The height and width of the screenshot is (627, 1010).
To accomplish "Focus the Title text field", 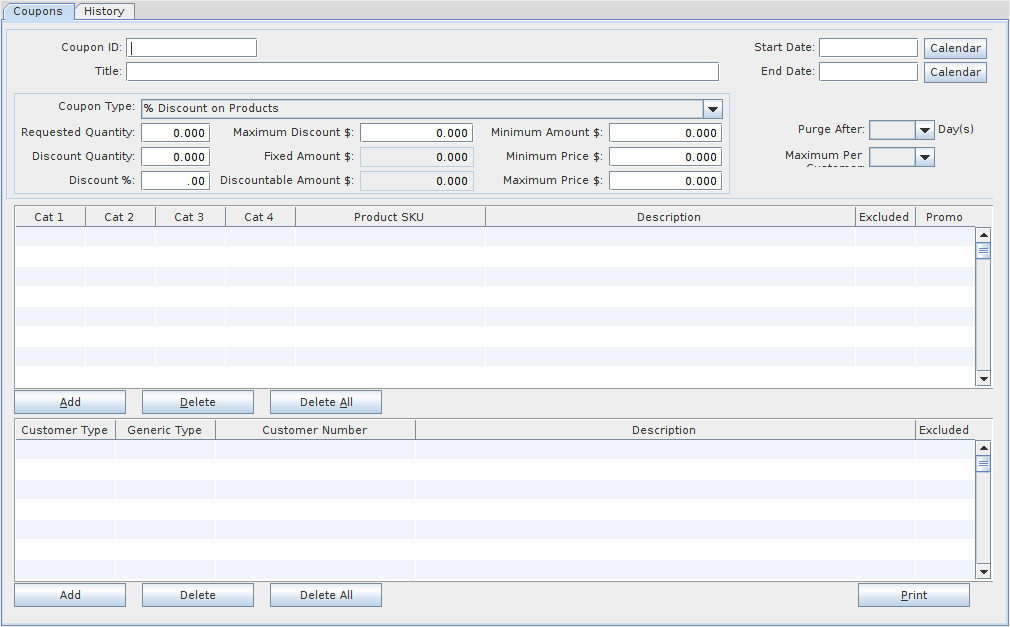I will pos(421,72).
